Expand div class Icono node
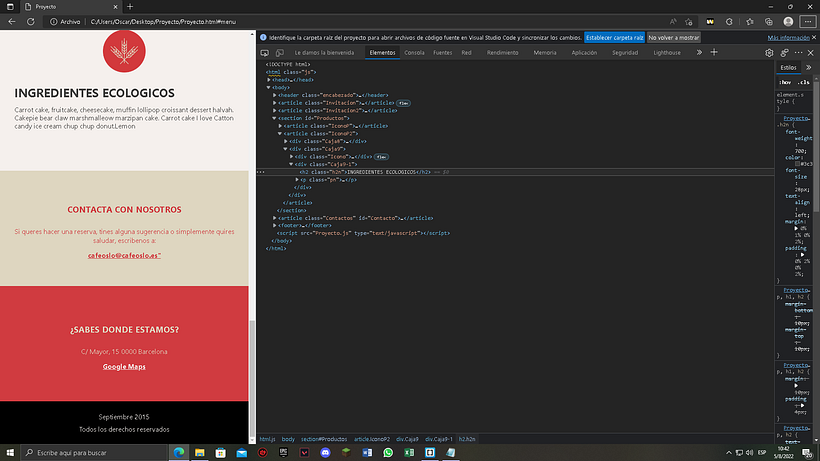Screen dimensions: 820x461 click(x=292, y=157)
